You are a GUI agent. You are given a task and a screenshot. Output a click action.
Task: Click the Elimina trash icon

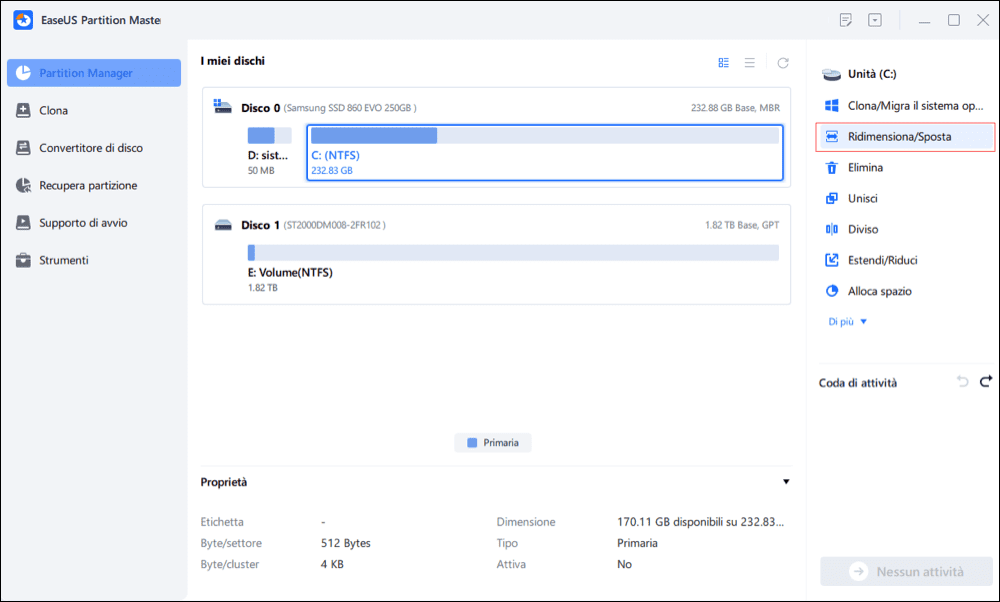[x=832, y=168]
